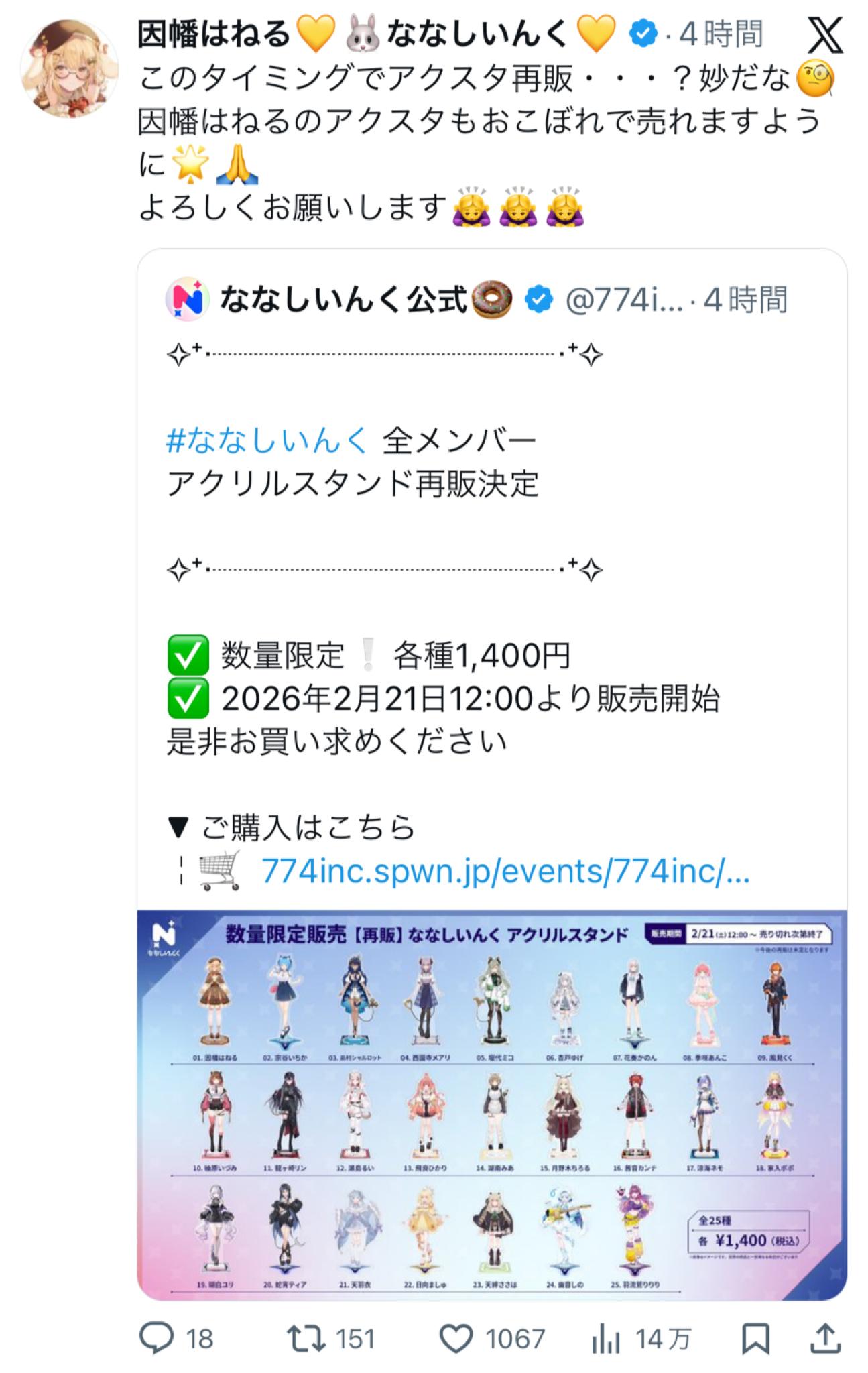The width and height of the screenshot is (868, 1373).
Task: Tap the repost arrows icon
Action: (x=306, y=1338)
